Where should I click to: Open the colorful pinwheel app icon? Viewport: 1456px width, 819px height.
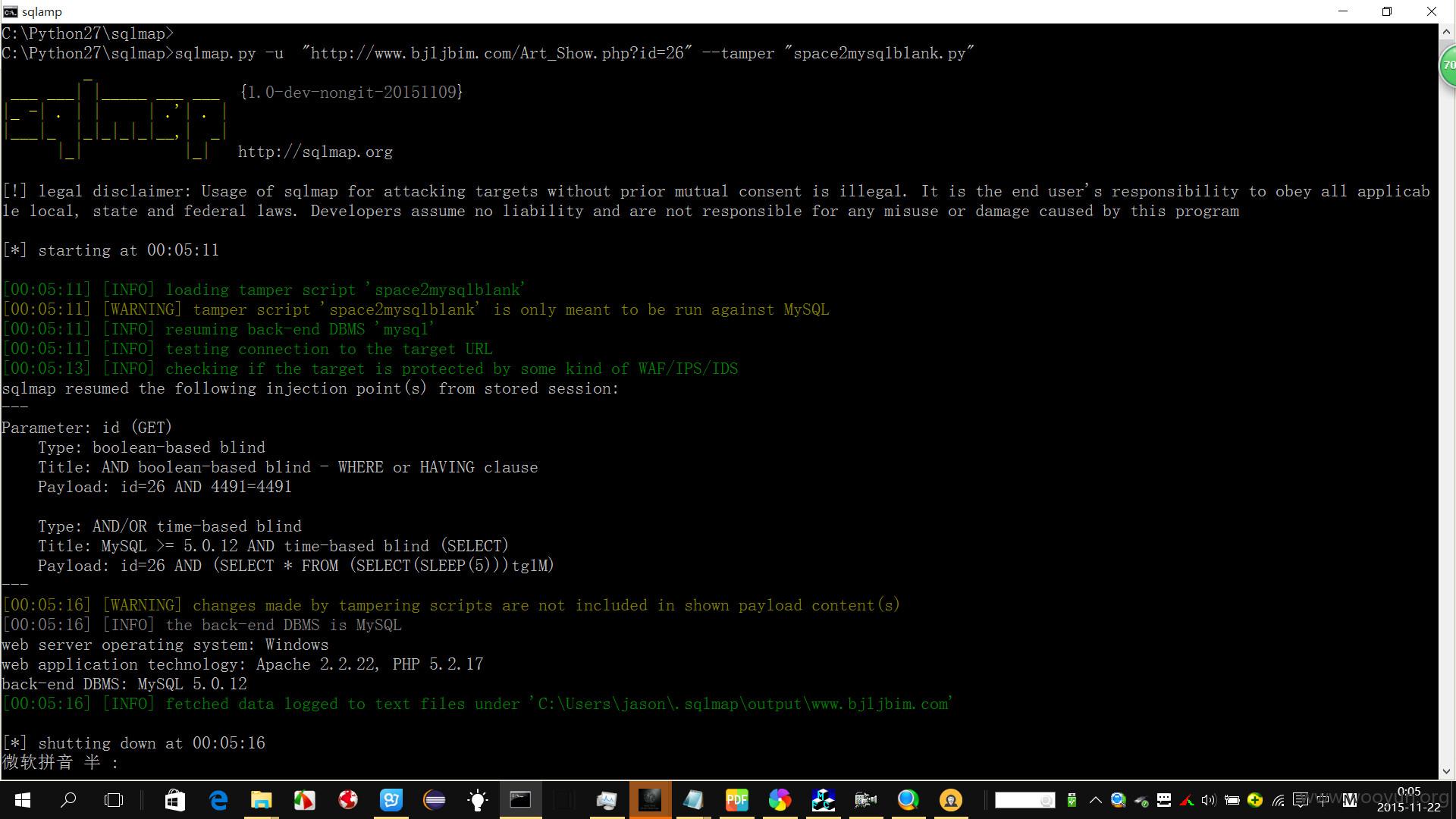click(780, 800)
